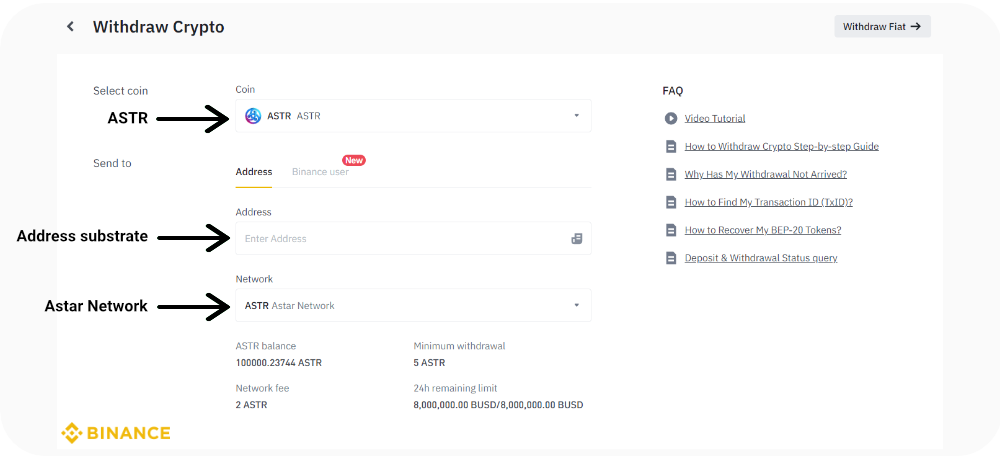Switch to the Address tab

(254, 172)
